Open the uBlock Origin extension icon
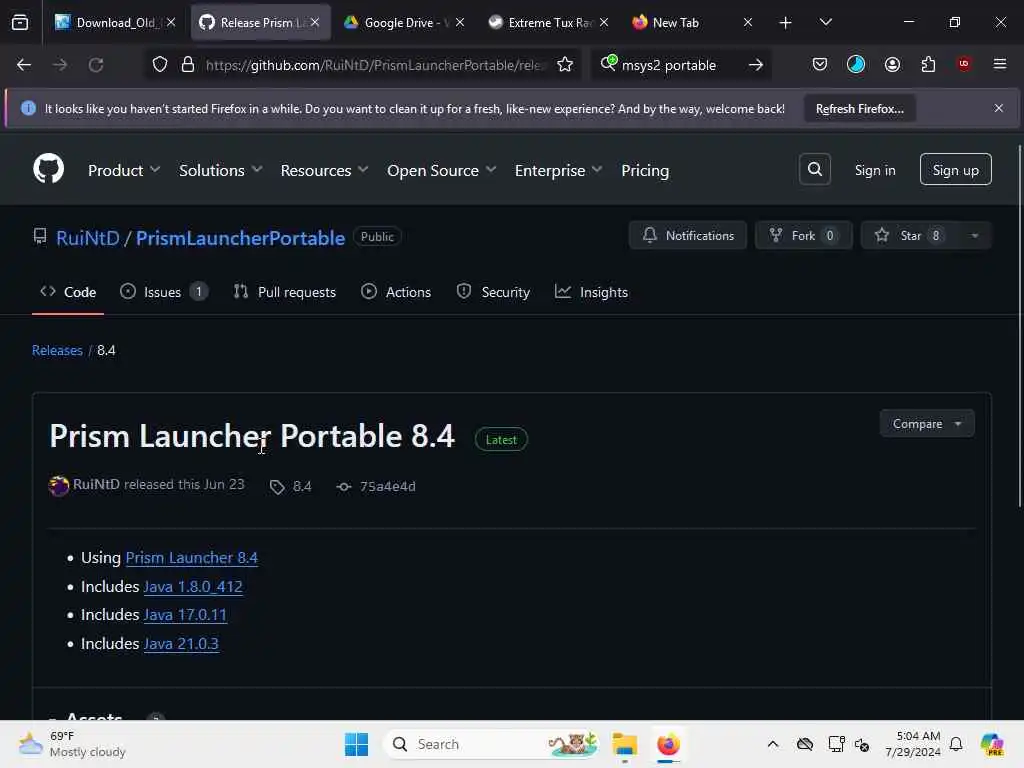Image resolution: width=1024 pixels, height=768 pixels. tap(963, 64)
